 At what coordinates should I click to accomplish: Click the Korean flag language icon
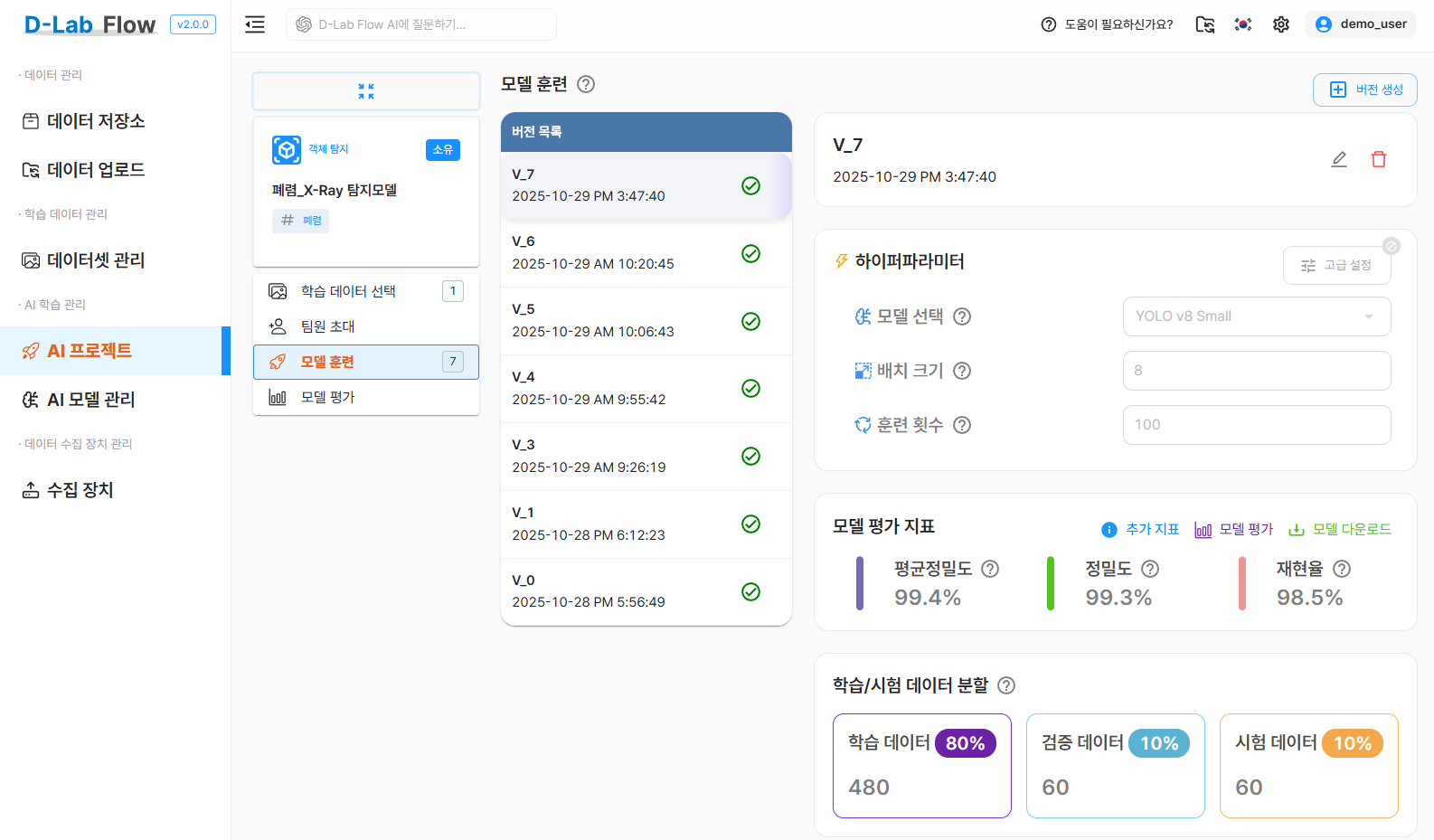coord(1243,24)
